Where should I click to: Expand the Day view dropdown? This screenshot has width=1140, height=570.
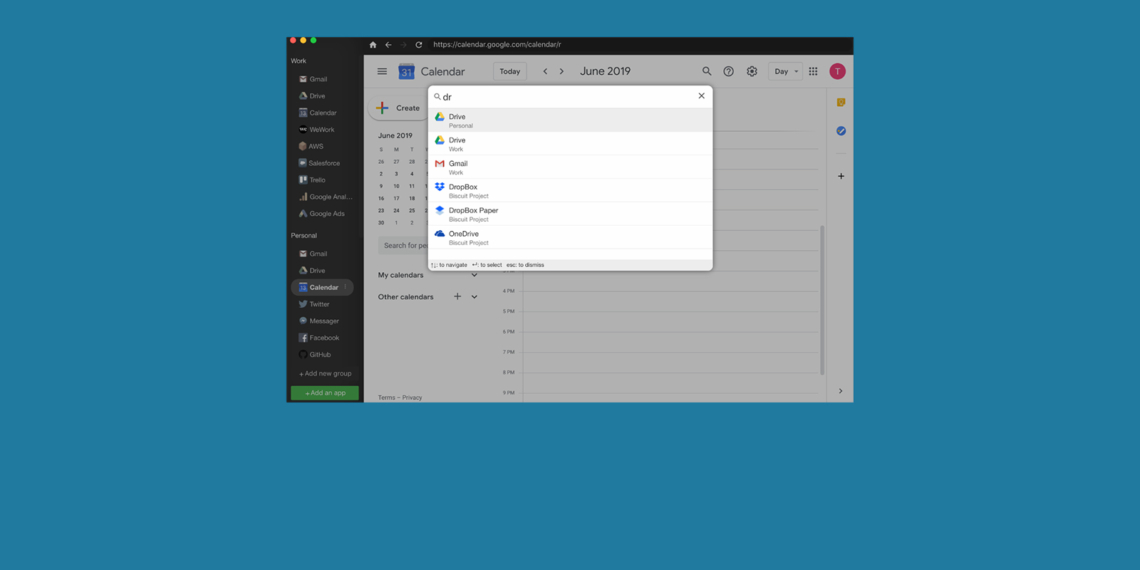pyautogui.click(x=786, y=72)
